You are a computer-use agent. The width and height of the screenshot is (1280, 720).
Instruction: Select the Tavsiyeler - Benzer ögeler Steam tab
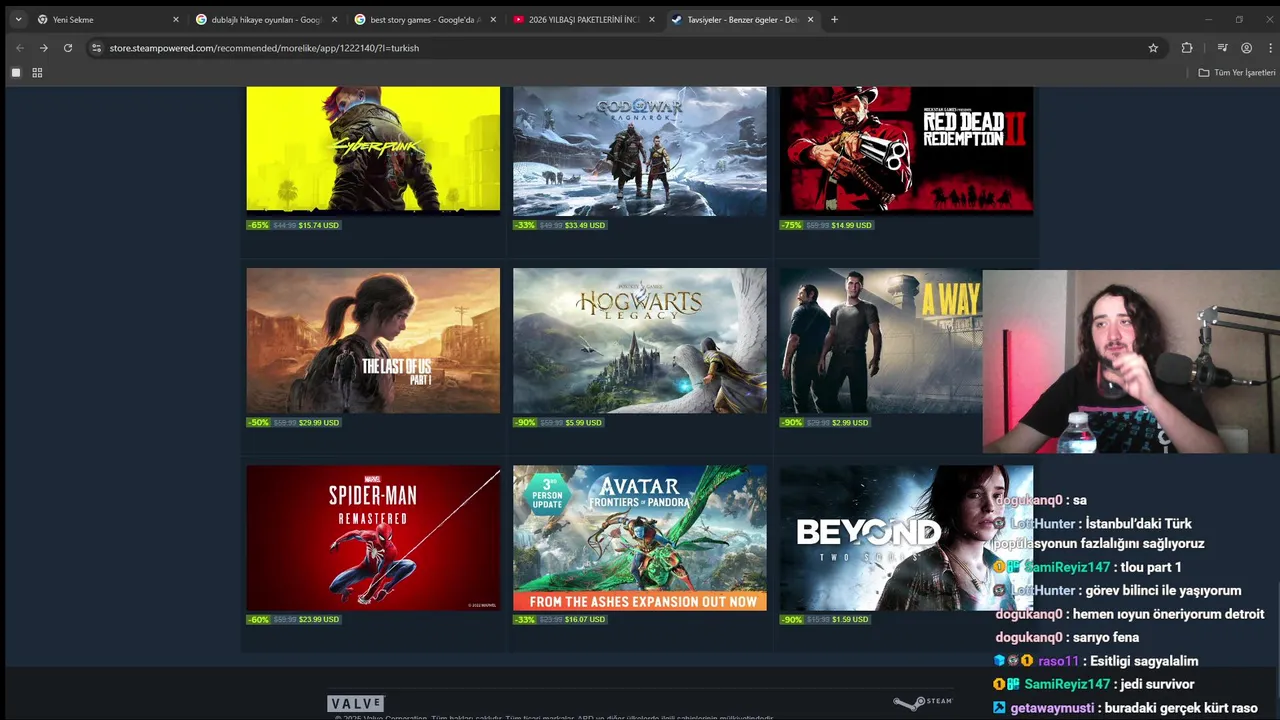[x=743, y=19]
